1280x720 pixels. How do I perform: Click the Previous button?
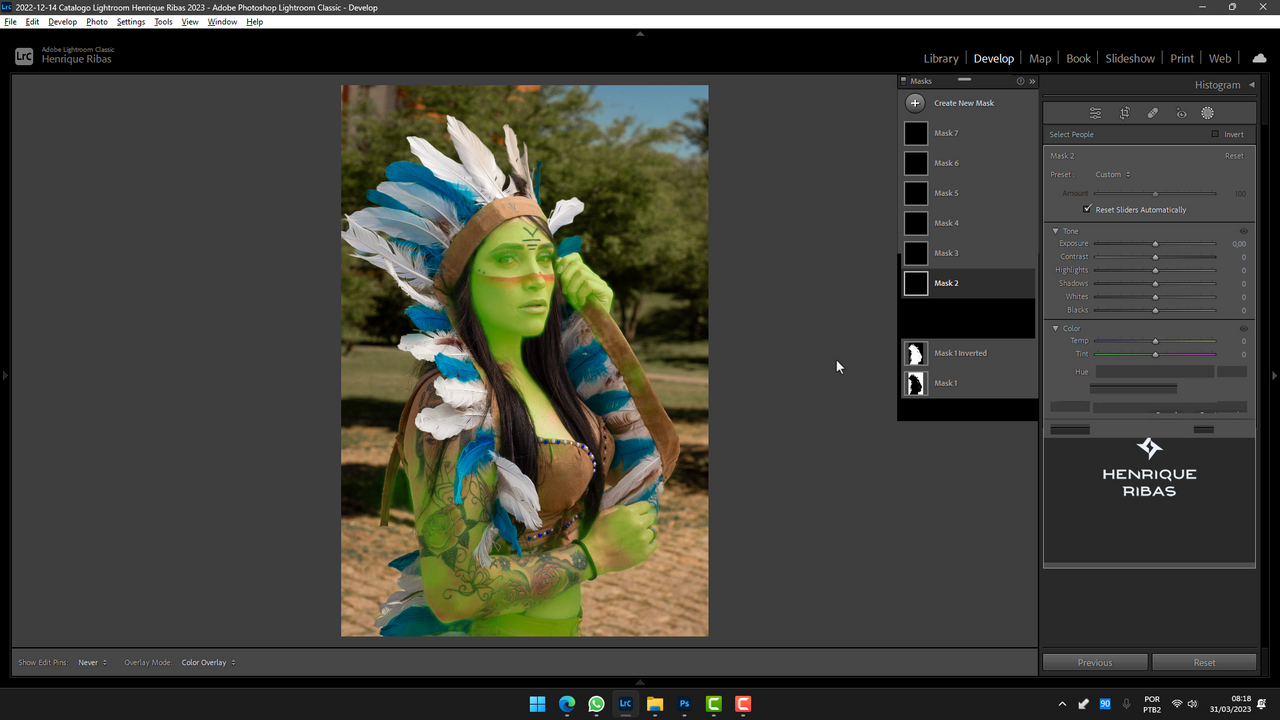(1095, 662)
